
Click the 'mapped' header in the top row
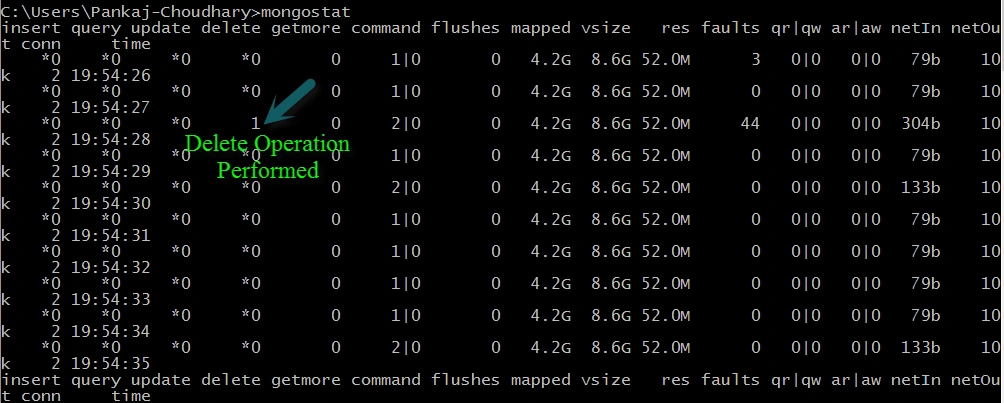tap(540, 28)
